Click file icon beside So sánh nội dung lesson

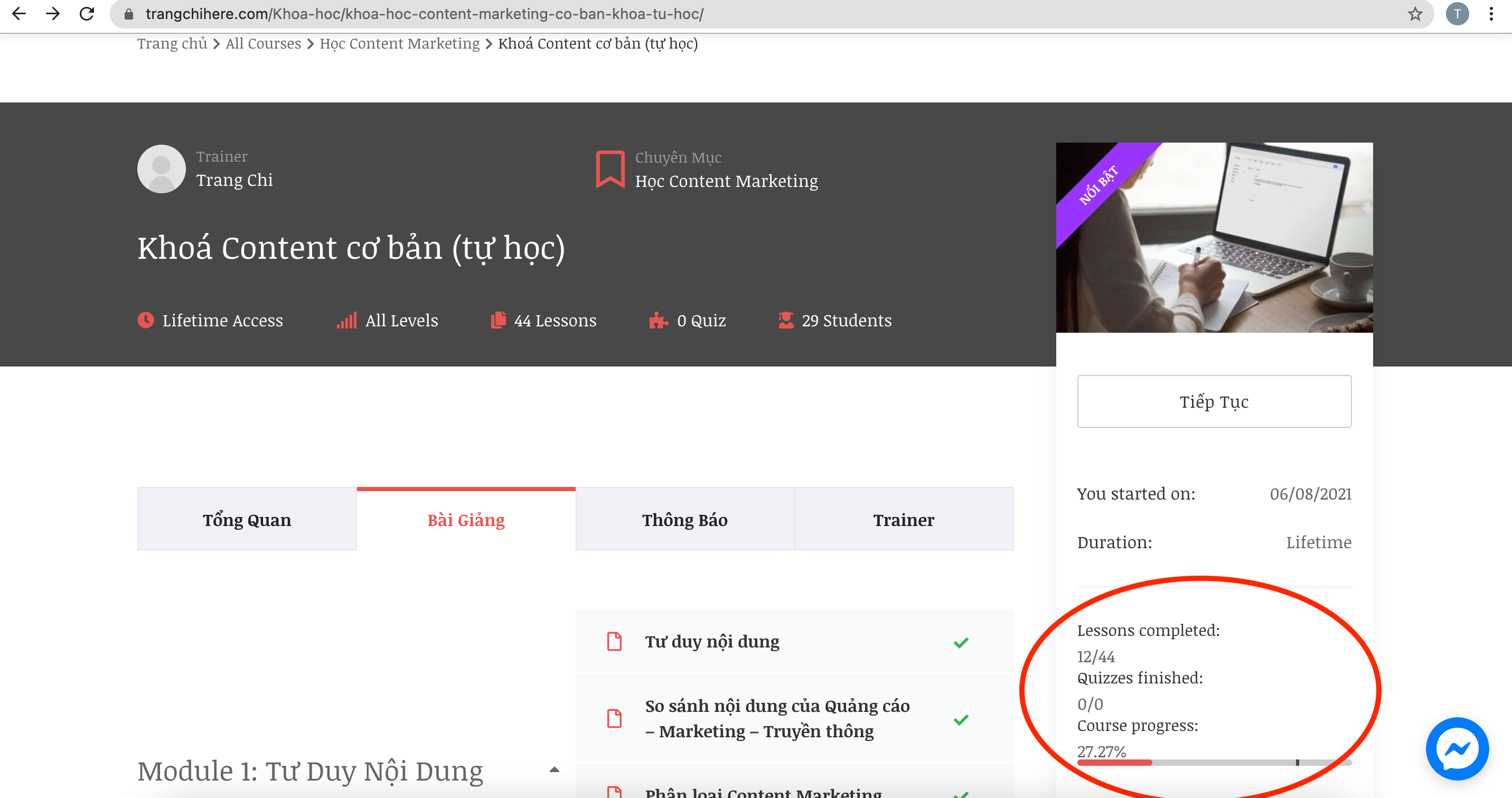[x=615, y=718]
